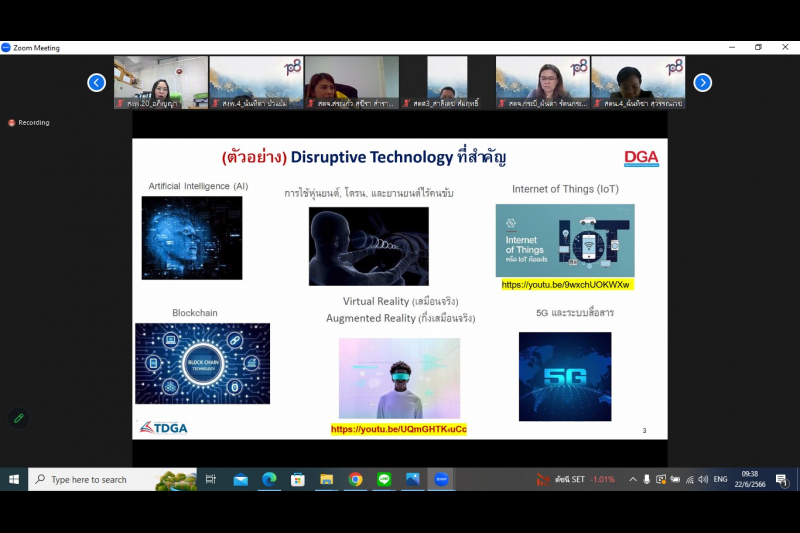Expand the hidden system tray icons chevron
This screenshot has height=533, width=800.
[x=632, y=480]
